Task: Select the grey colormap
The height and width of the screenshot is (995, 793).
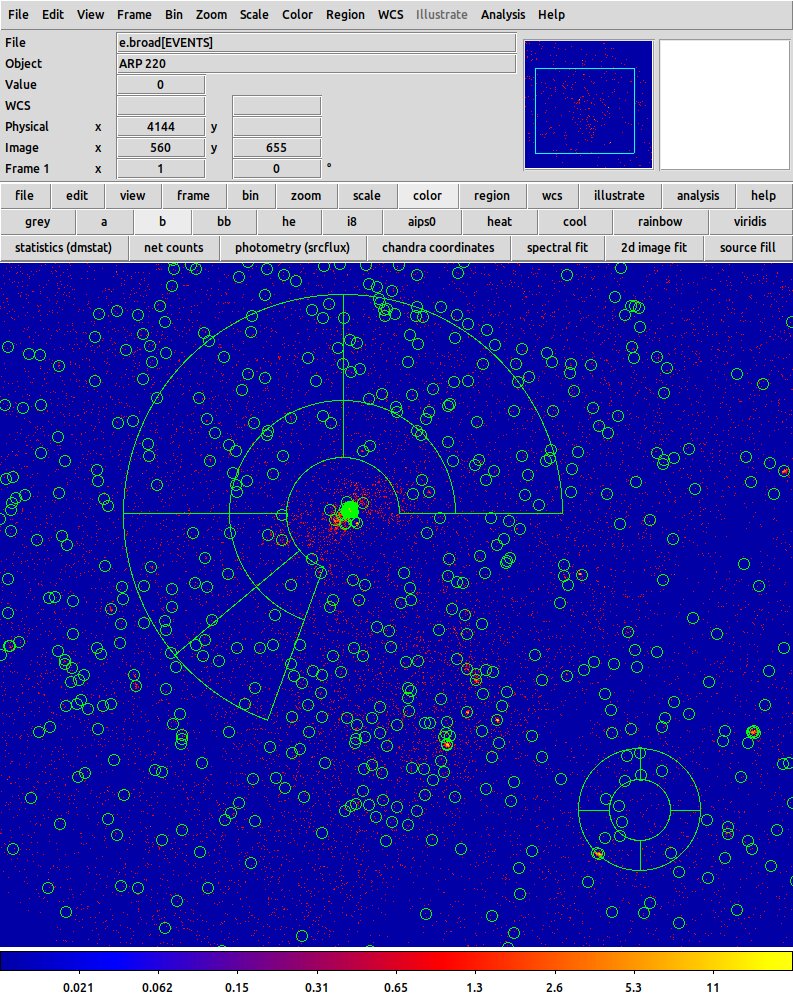Action: pos(37,221)
